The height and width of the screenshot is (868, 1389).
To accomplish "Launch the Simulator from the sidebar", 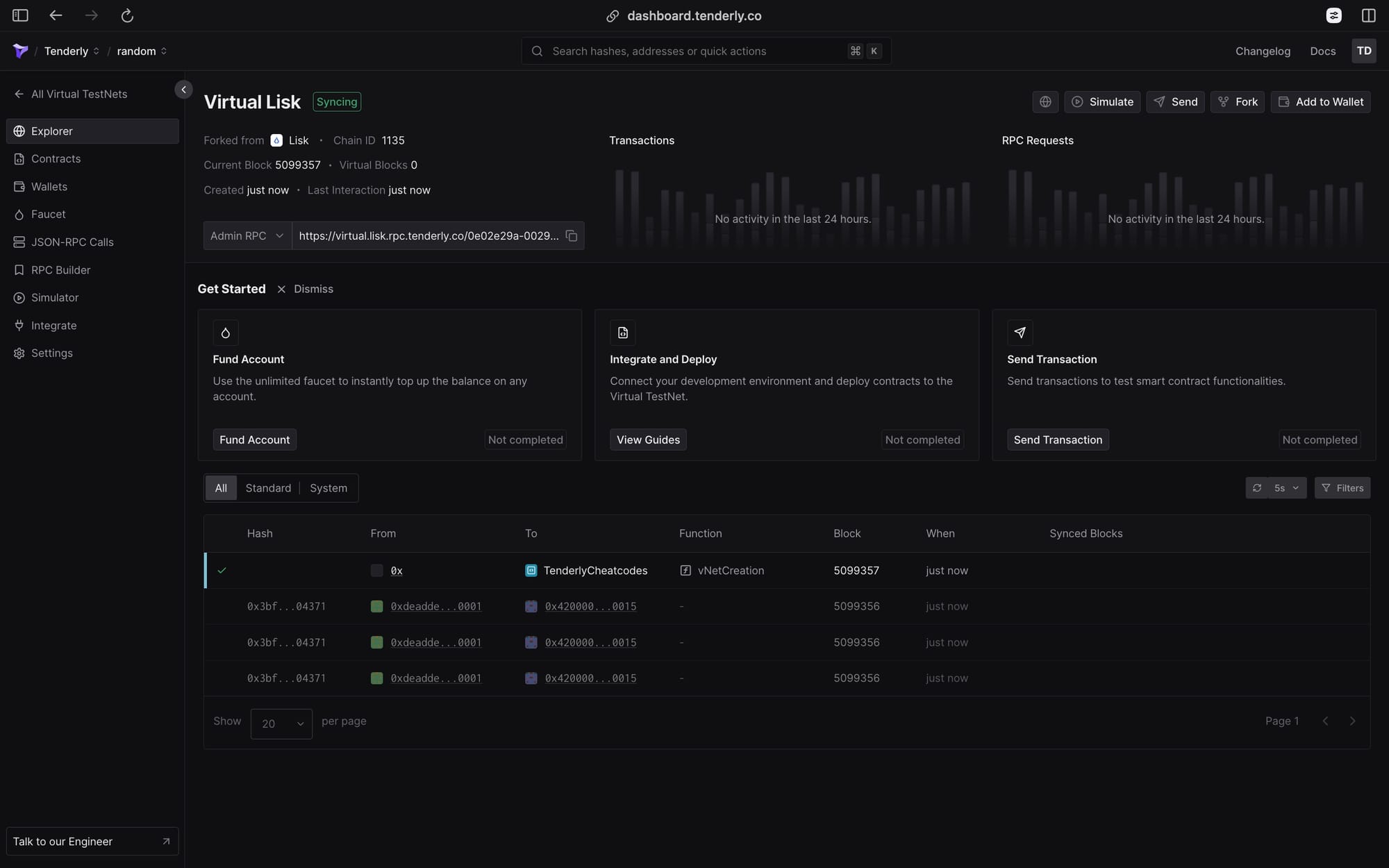I will pos(54,297).
